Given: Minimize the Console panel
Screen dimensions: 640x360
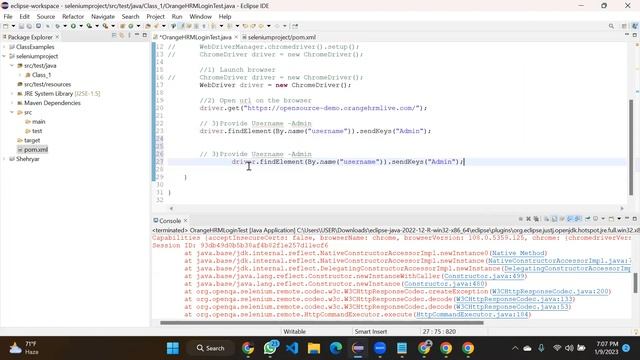Looking at the screenshot, I should tap(627, 219).
